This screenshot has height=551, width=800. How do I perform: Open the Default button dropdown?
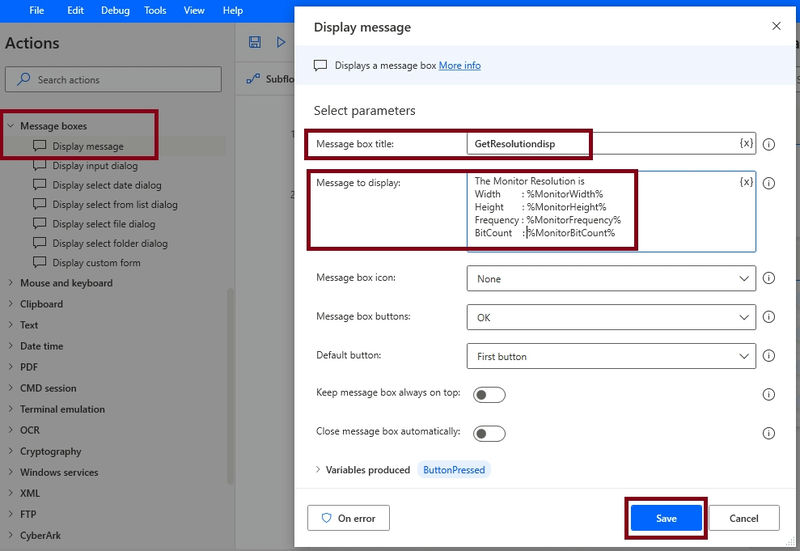point(611,356)
